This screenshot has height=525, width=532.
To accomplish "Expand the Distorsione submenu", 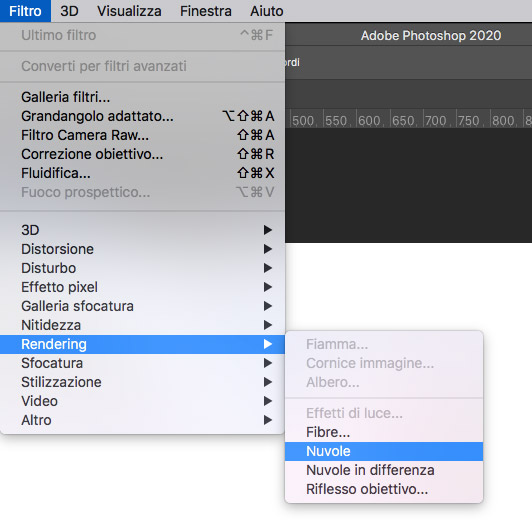I will (x=142, y=249).
